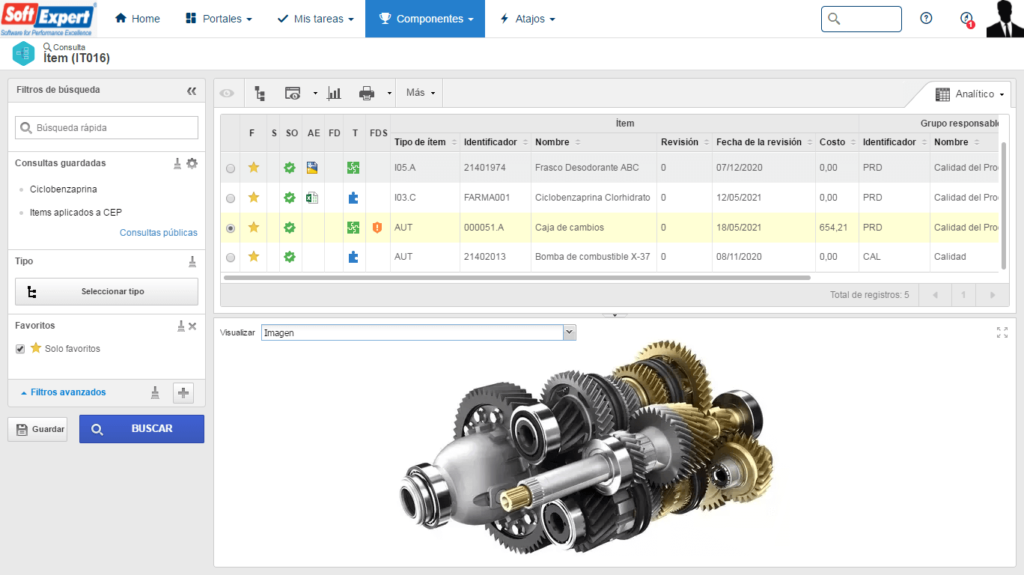The image size is (1024, 575).
Task: Open the saved queries settings gear
Action: coord(191,163)
